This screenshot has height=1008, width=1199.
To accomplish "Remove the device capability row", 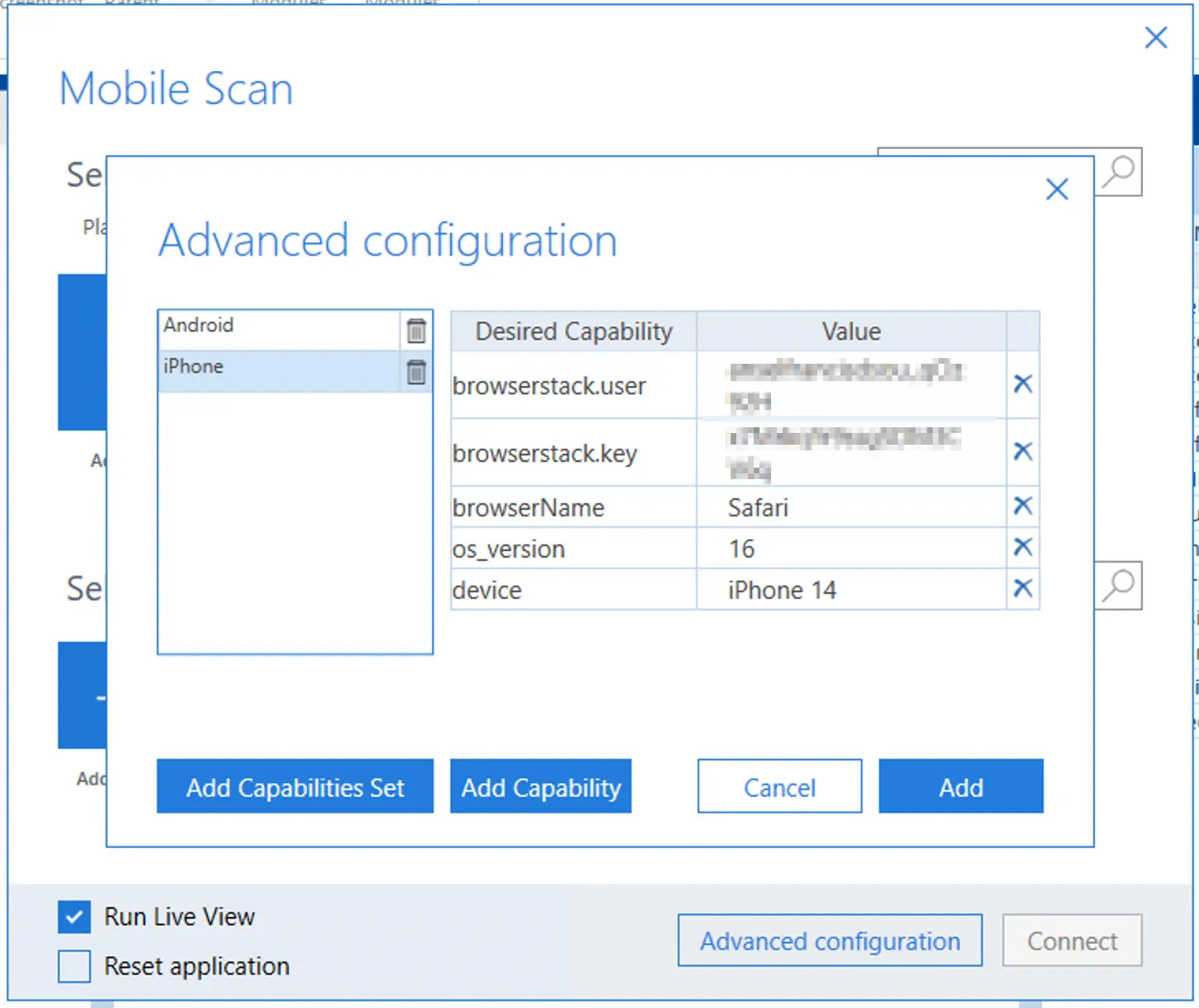I will 1023,588.
